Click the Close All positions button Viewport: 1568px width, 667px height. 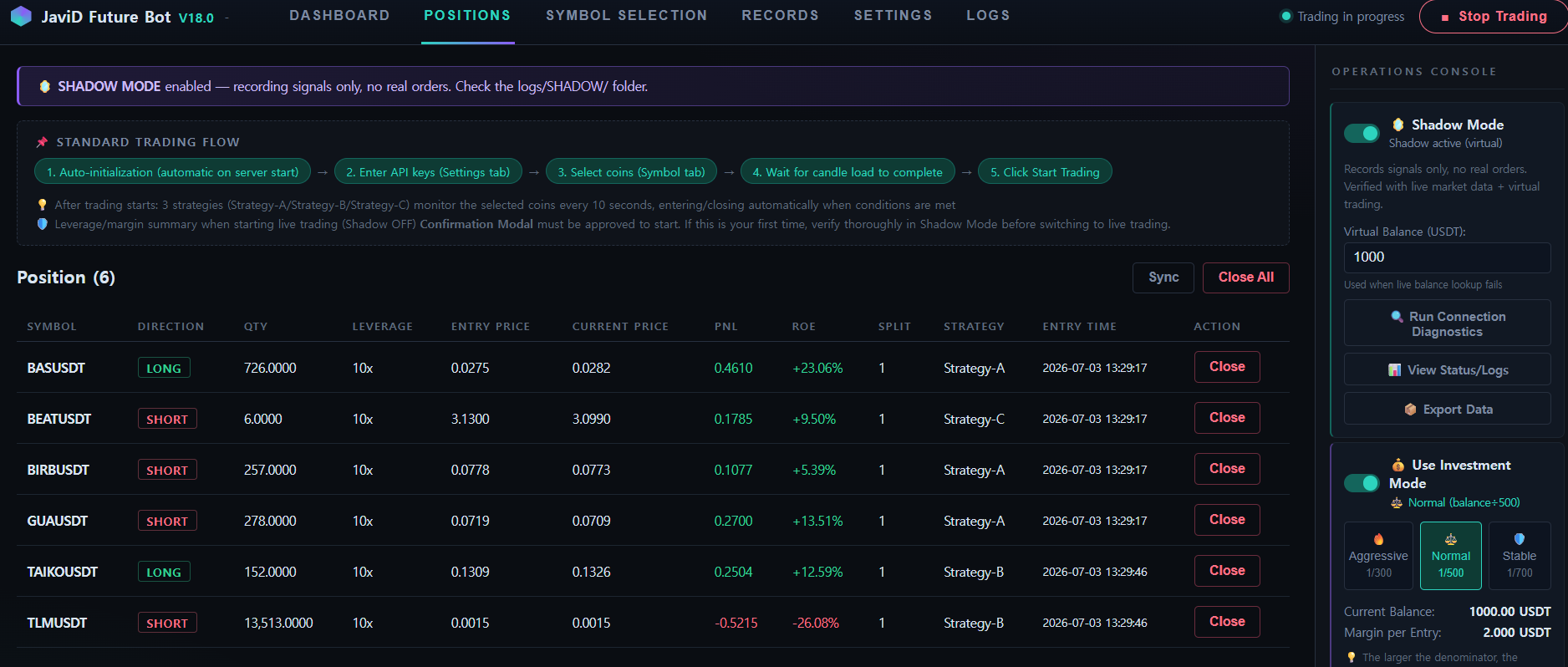1245,277
